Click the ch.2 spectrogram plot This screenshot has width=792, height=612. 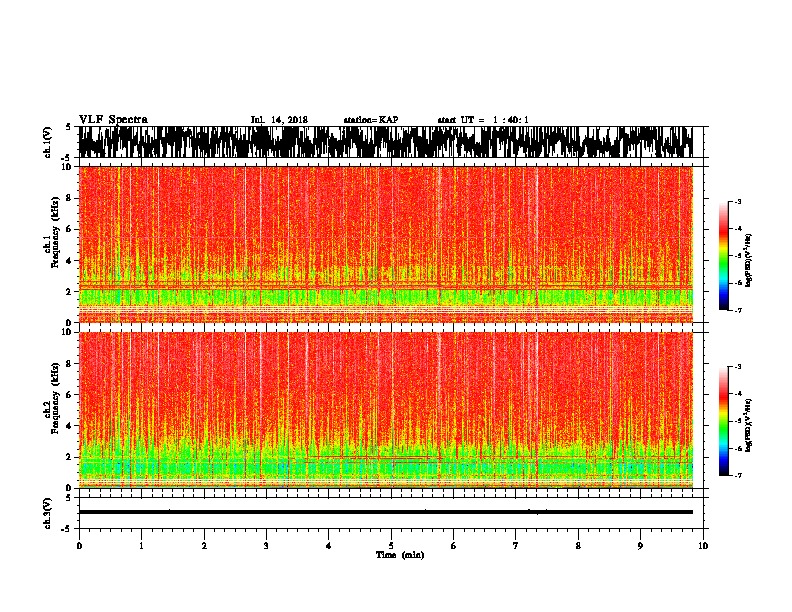point(385,410)
